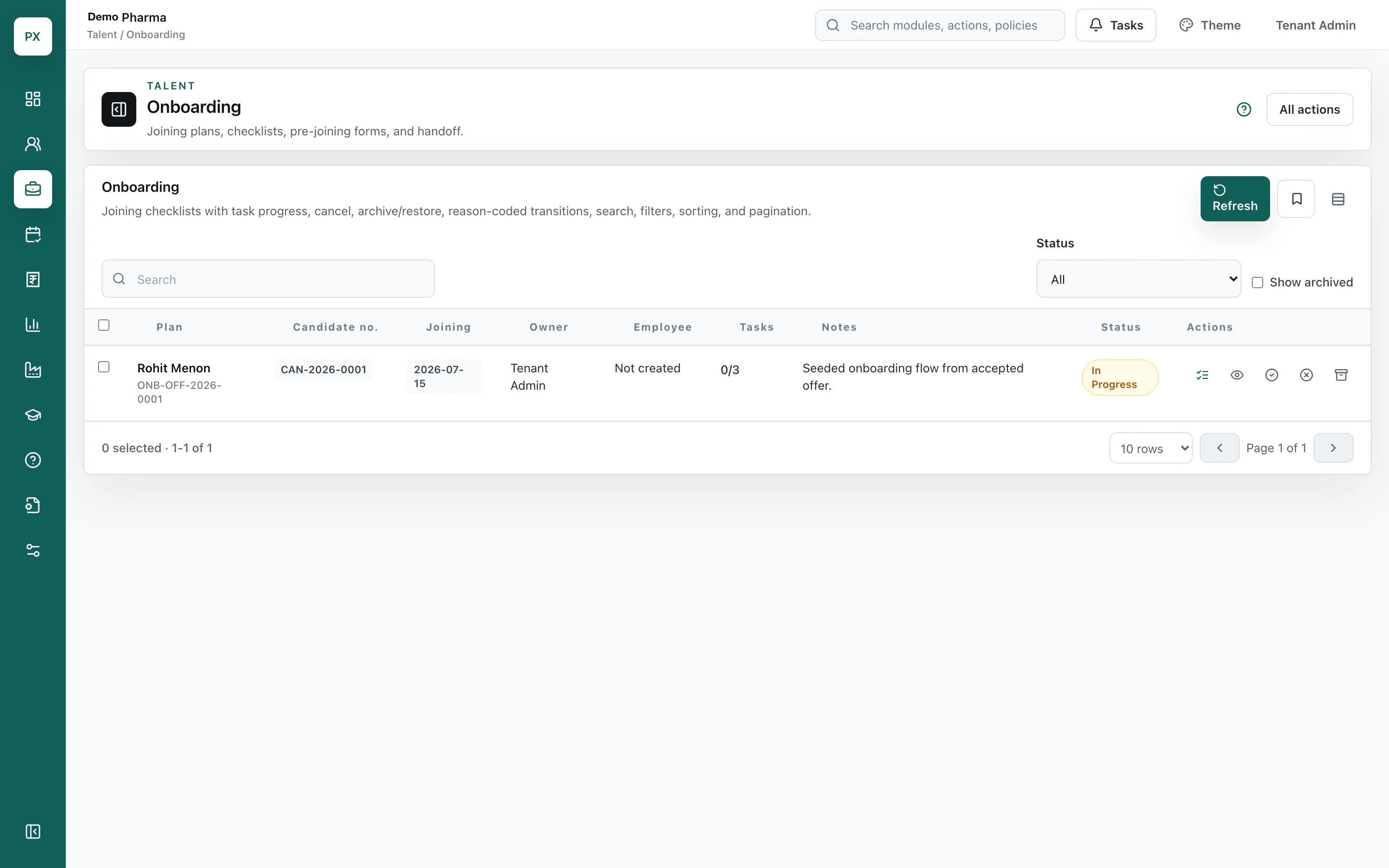Open the sidebar help circle icon
The width and height of the screenshot is (1389, 868).
(x=33, y=460)
